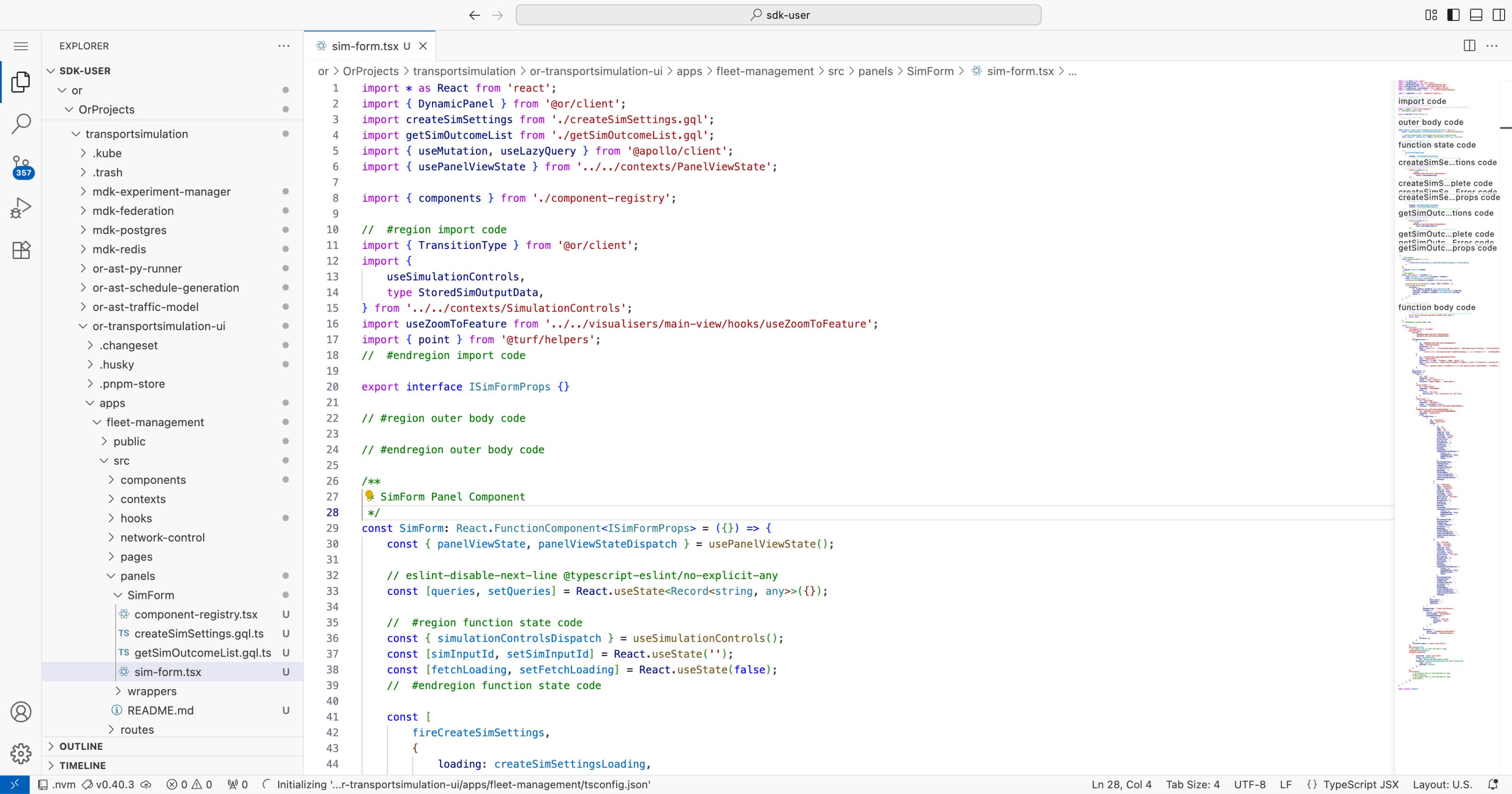
Task: Go back with the left arrow
Action: 475,15
